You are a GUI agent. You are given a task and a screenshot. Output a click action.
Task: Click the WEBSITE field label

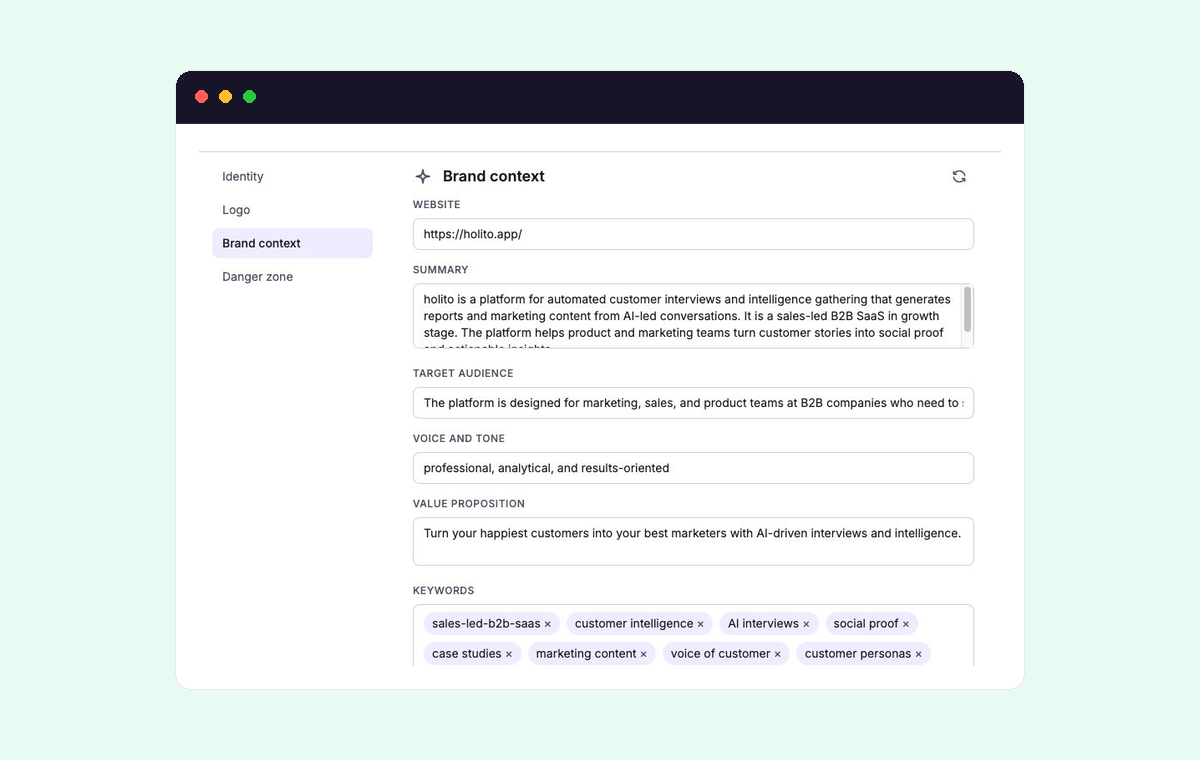tap(437, 204)
